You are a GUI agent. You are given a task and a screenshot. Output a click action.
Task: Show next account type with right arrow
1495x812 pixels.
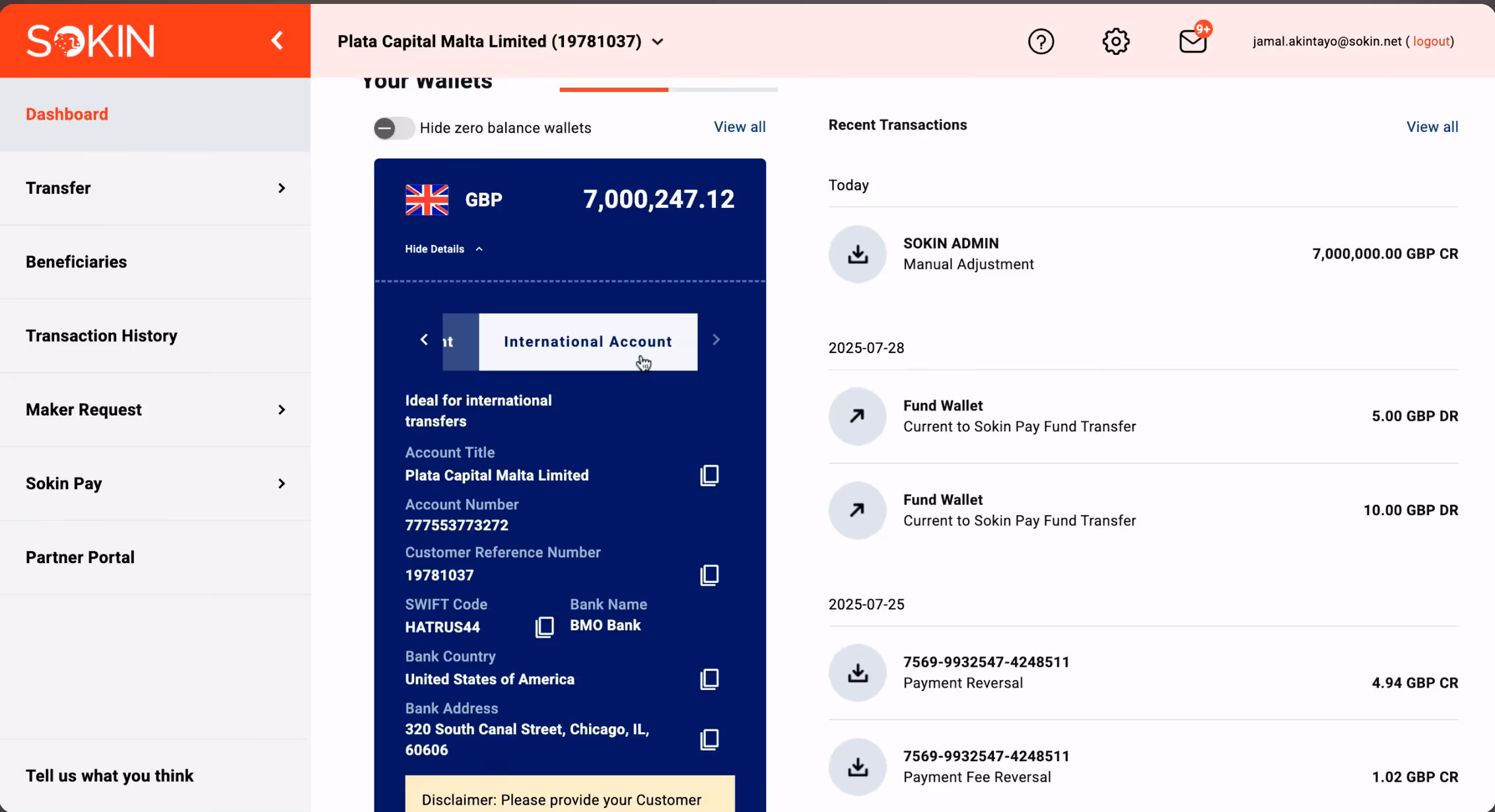pos(716,340)
